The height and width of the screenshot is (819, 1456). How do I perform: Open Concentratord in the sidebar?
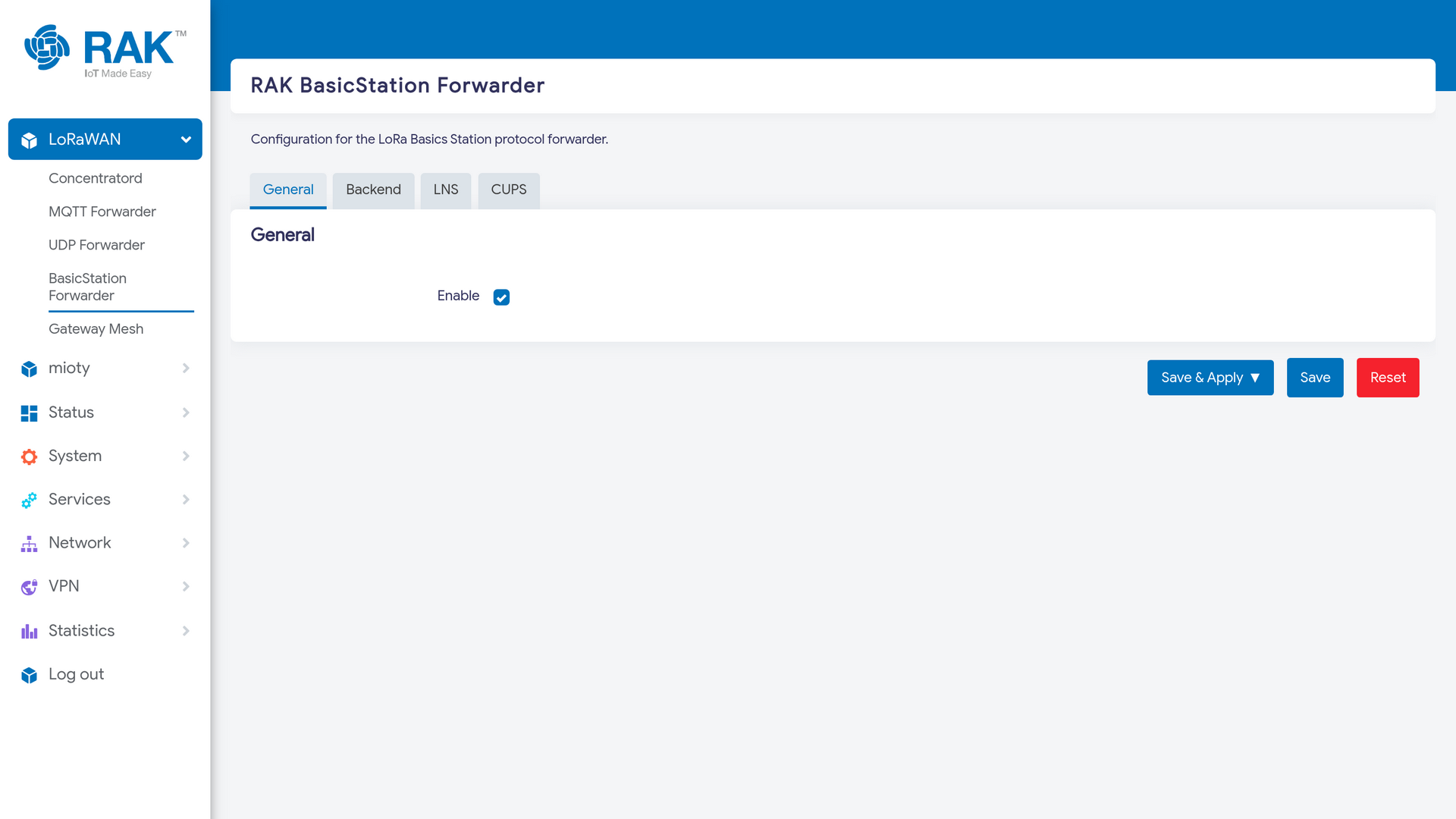coord(96,178)
